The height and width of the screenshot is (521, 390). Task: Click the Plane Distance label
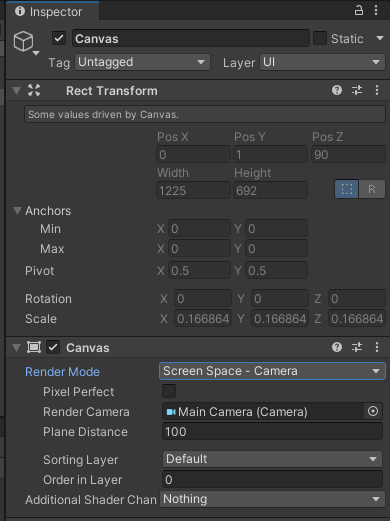[85, 432]
